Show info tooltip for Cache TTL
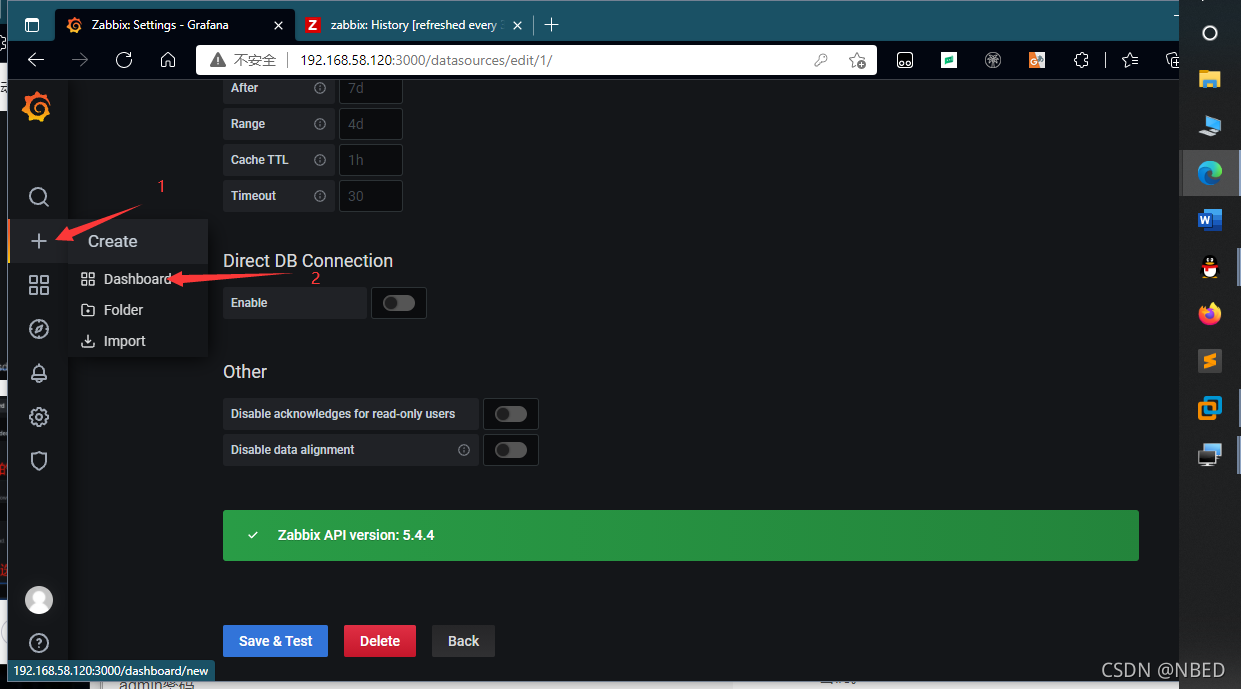Image resolution: width=1241 pixels, height=689 pixels. [x=320, y=160]
